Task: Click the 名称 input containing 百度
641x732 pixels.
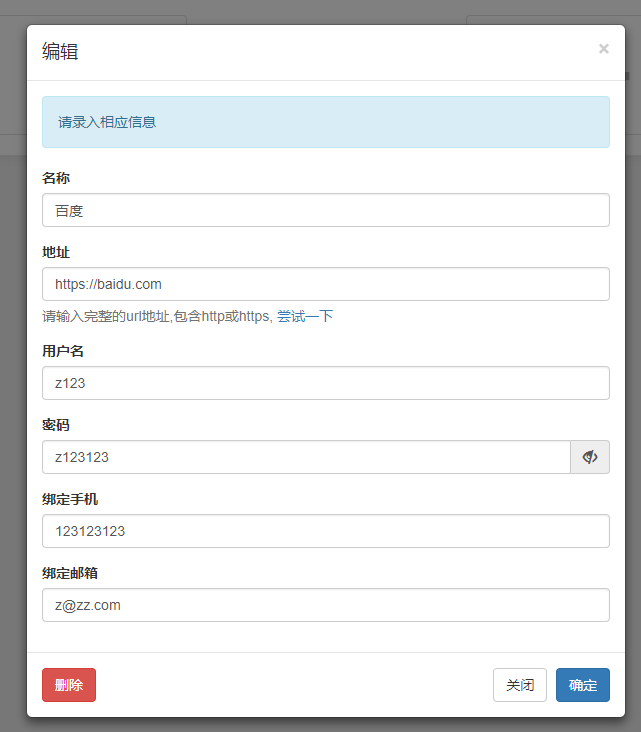Action: click(325, 210)
